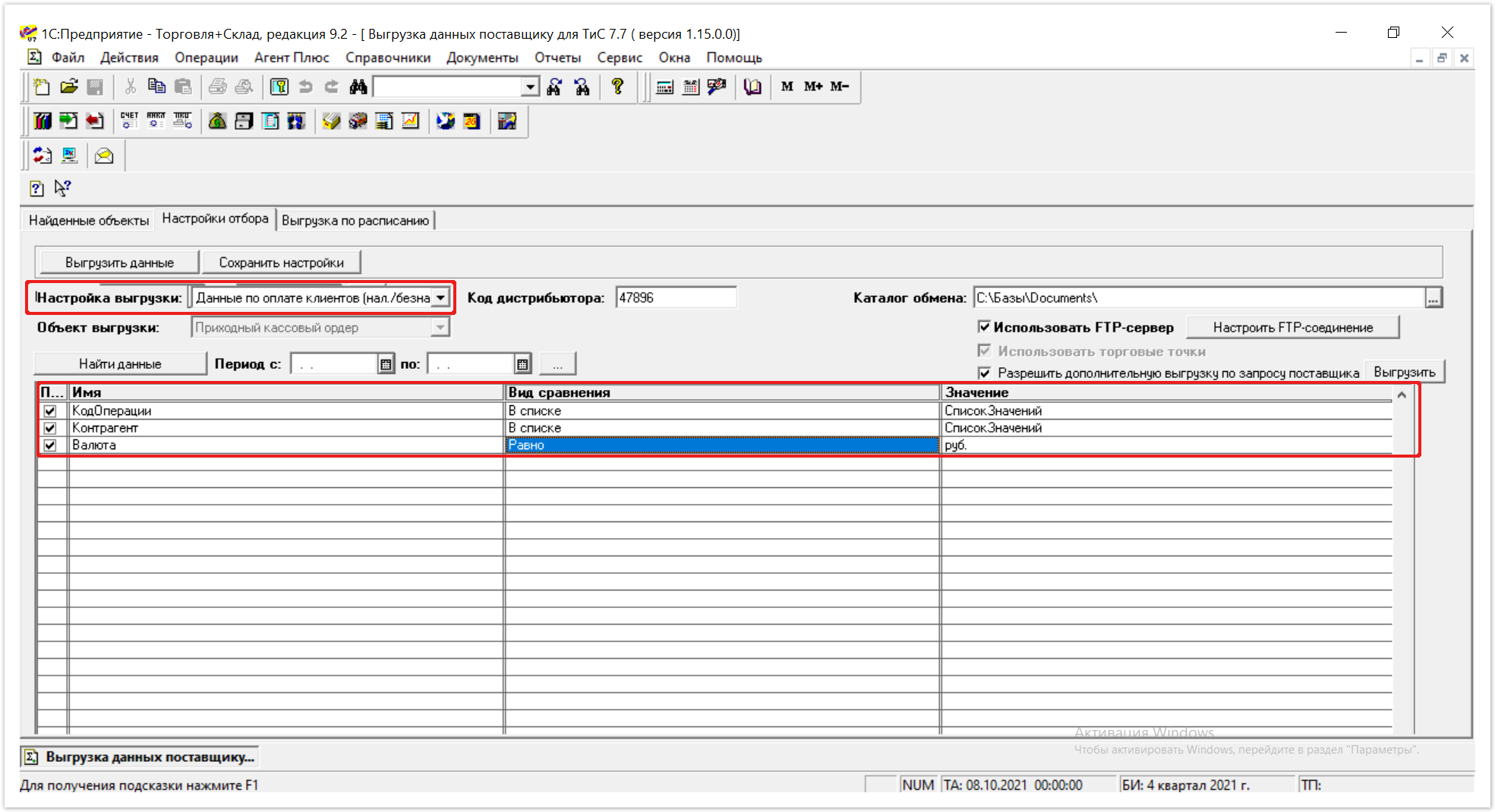
Task: Open the Calculator toolbar icon
Action: coord(664,87)
